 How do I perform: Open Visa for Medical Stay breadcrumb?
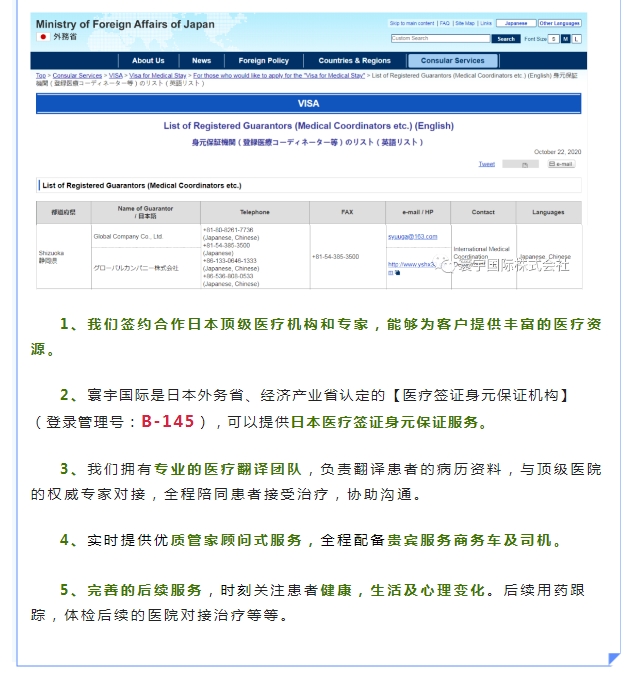coord(158,76)
